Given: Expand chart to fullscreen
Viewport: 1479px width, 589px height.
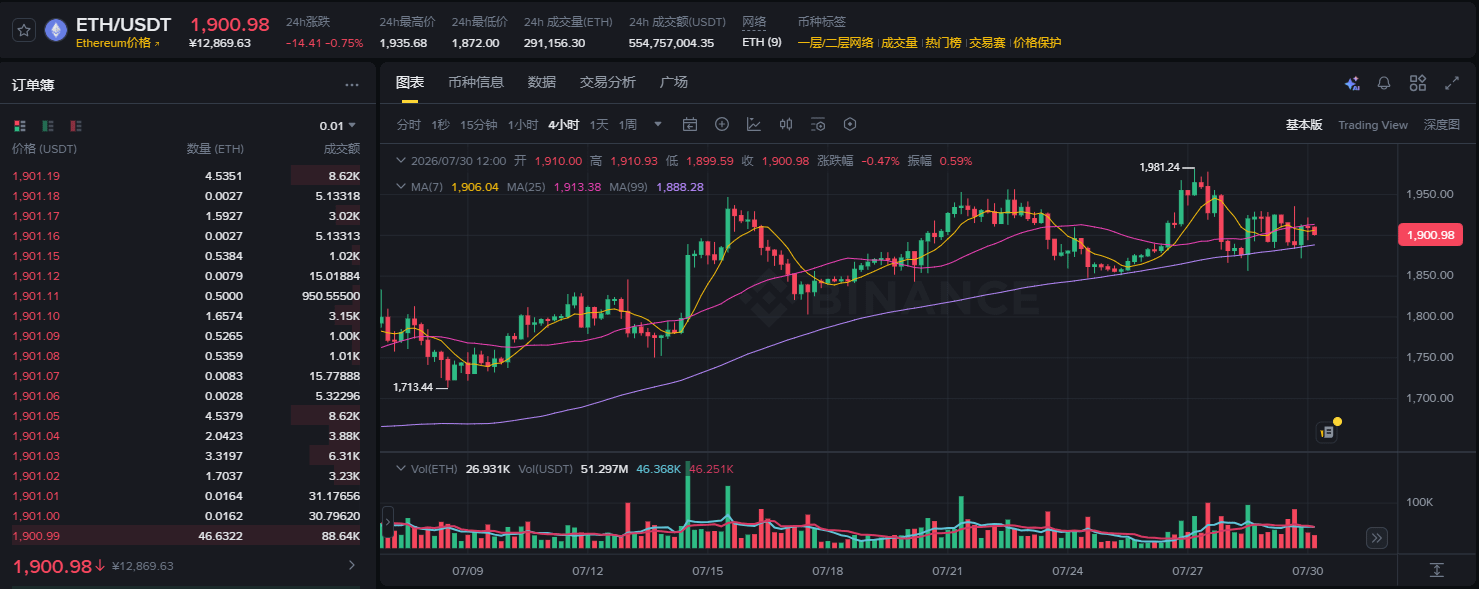Looking at the screenshot, I should click(x=1452, y=83).
